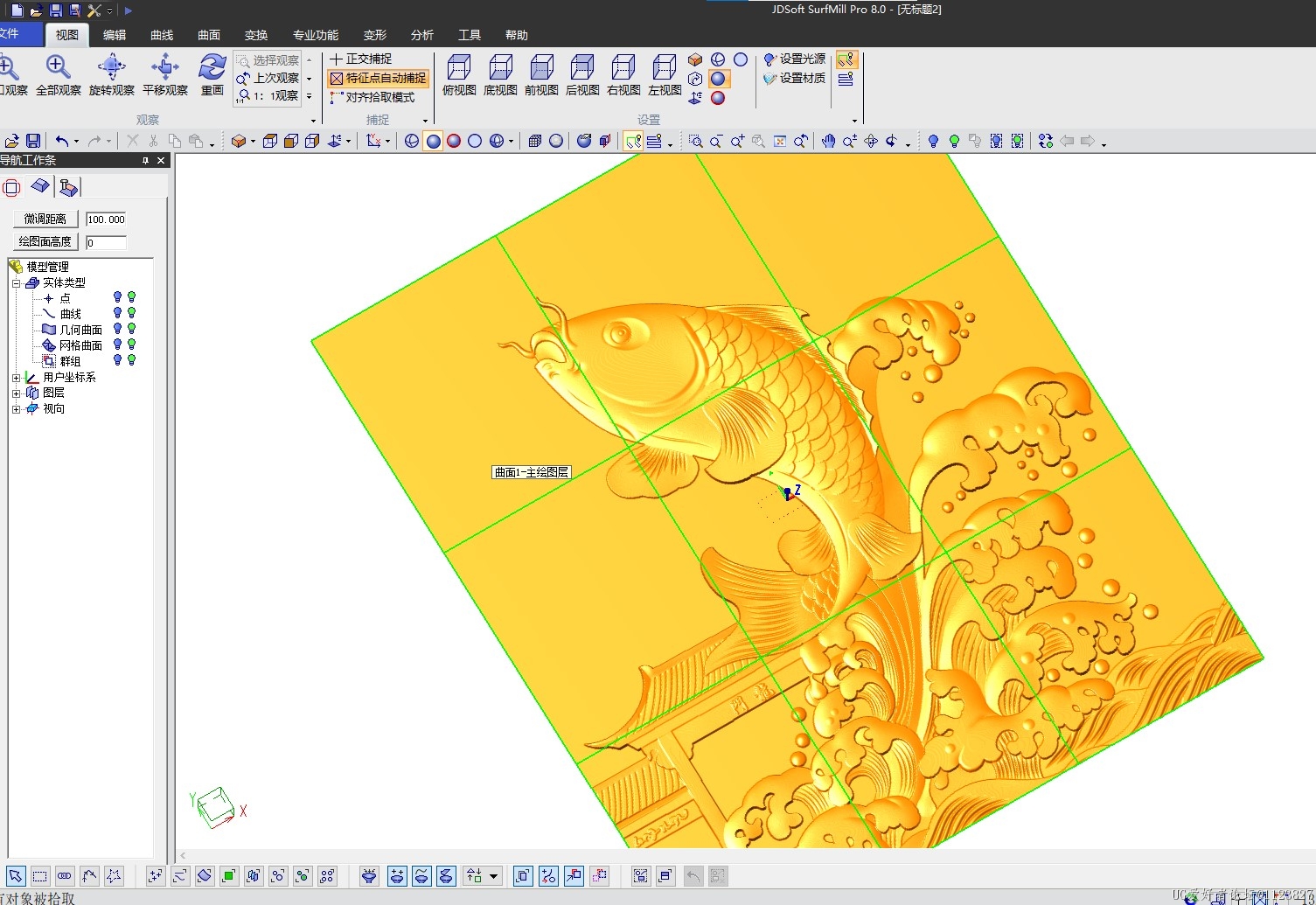This screenshot has width=1316, height=905.
Task: Click the red shaded sphere display icon
Action: tap(454, 141)
